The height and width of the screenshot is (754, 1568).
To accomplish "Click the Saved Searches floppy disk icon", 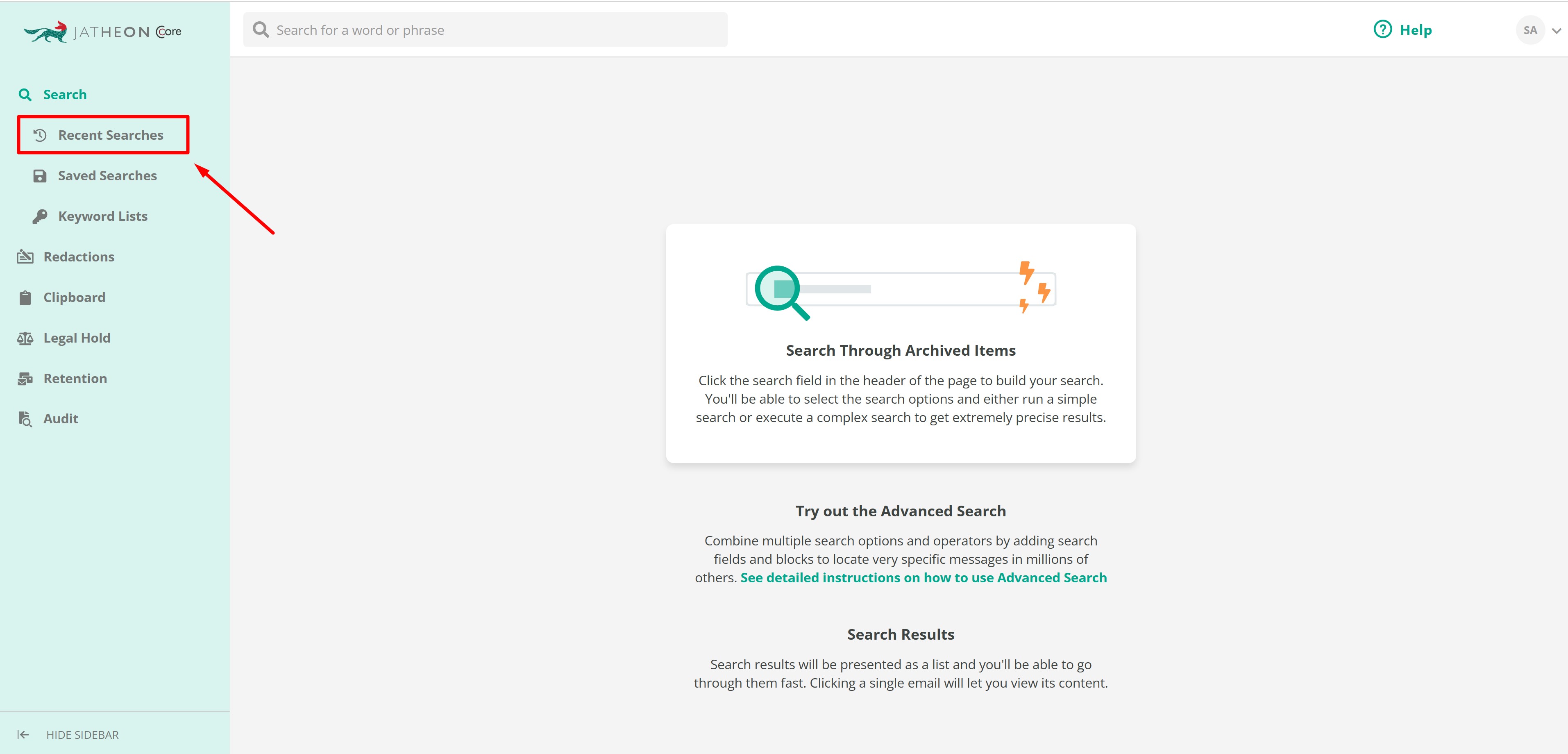I will pyautogui.click(x=40, y=176).
